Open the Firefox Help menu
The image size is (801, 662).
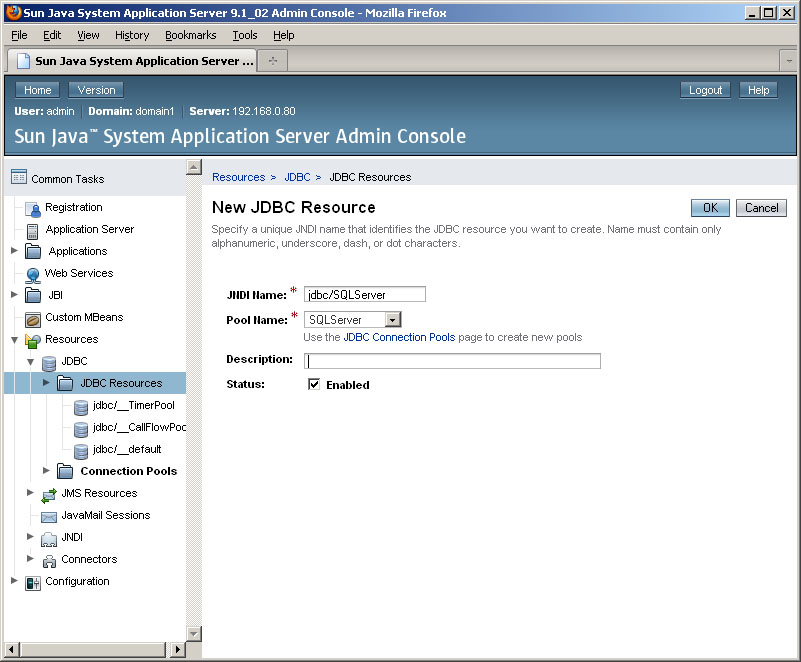click(284, 35)
